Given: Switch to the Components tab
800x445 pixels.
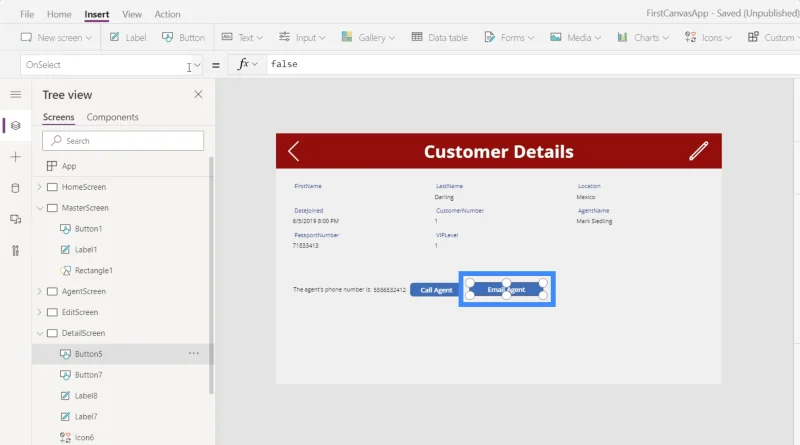Looking at the screenshot, I should click(x=112, y=117).
